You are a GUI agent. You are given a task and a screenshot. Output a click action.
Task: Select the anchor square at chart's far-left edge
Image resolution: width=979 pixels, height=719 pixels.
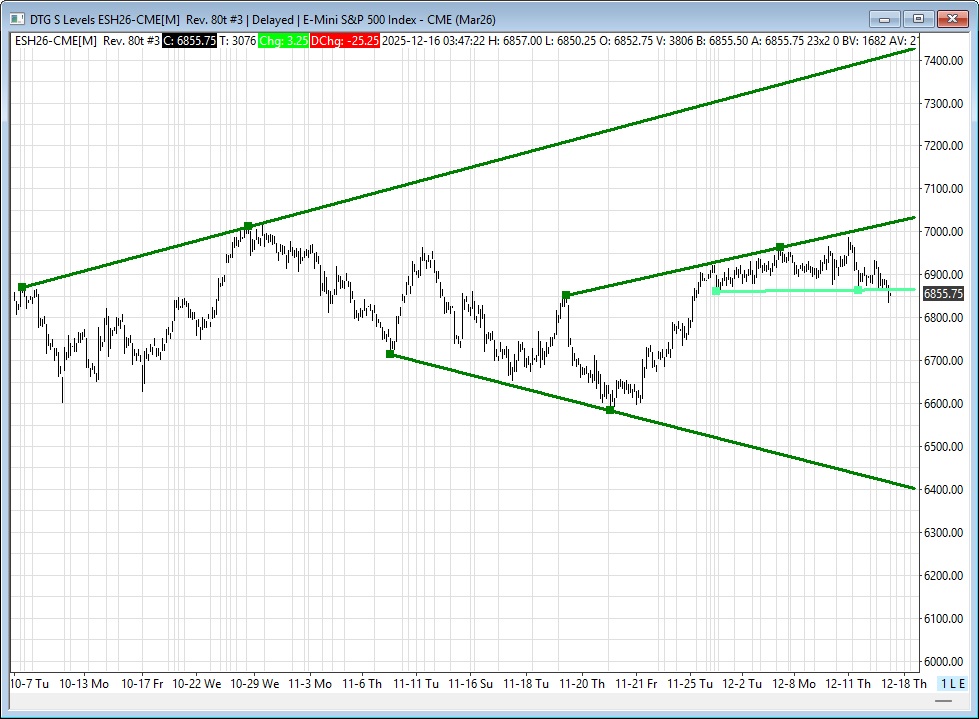22,287
